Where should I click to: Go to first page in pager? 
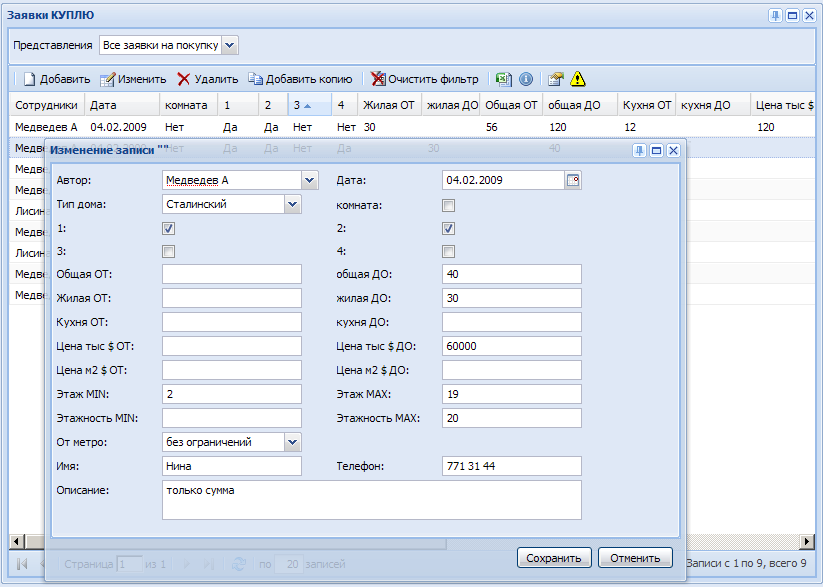coord(22,564)
